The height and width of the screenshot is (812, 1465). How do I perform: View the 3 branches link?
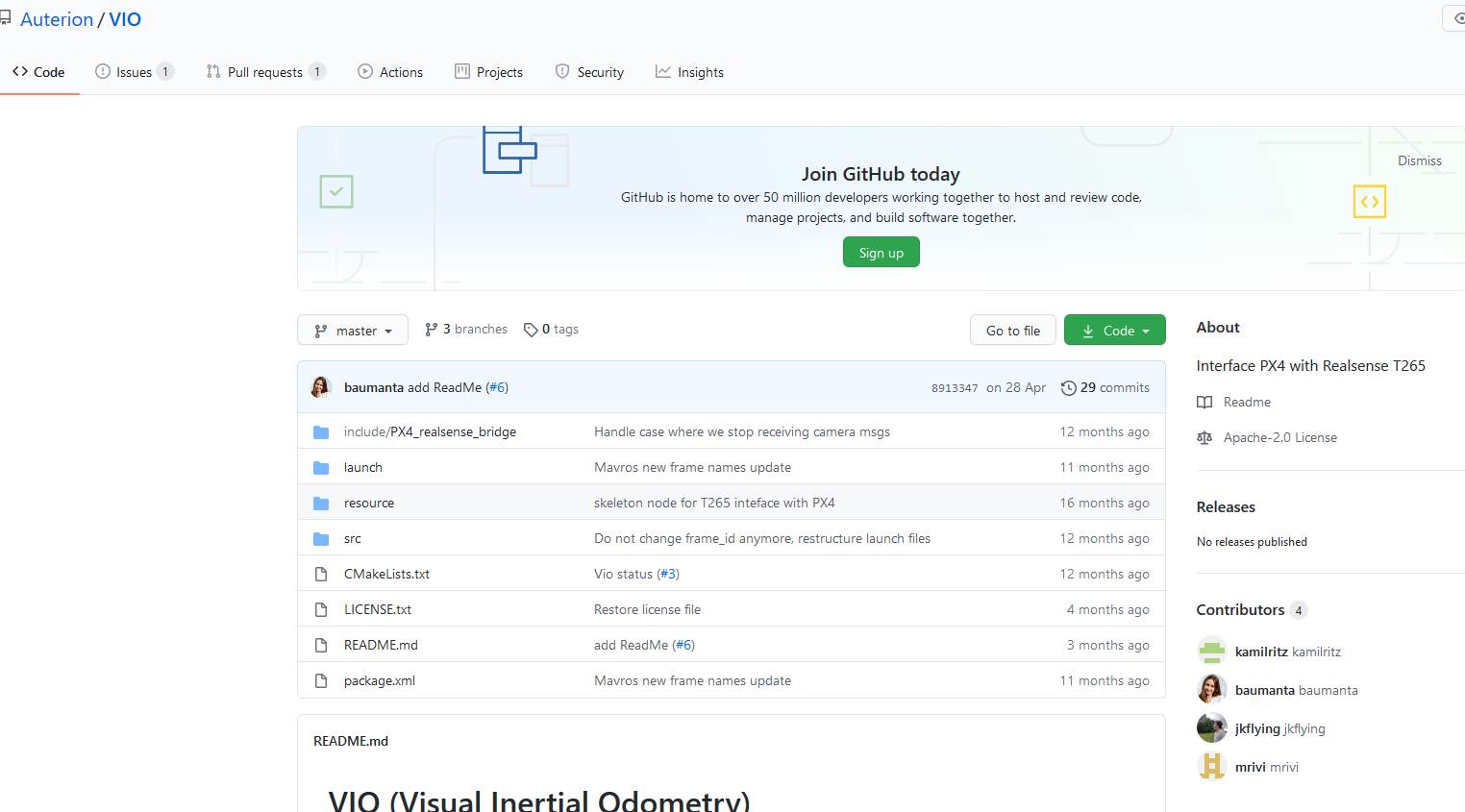pyautogui.click(x=466, y=329)
